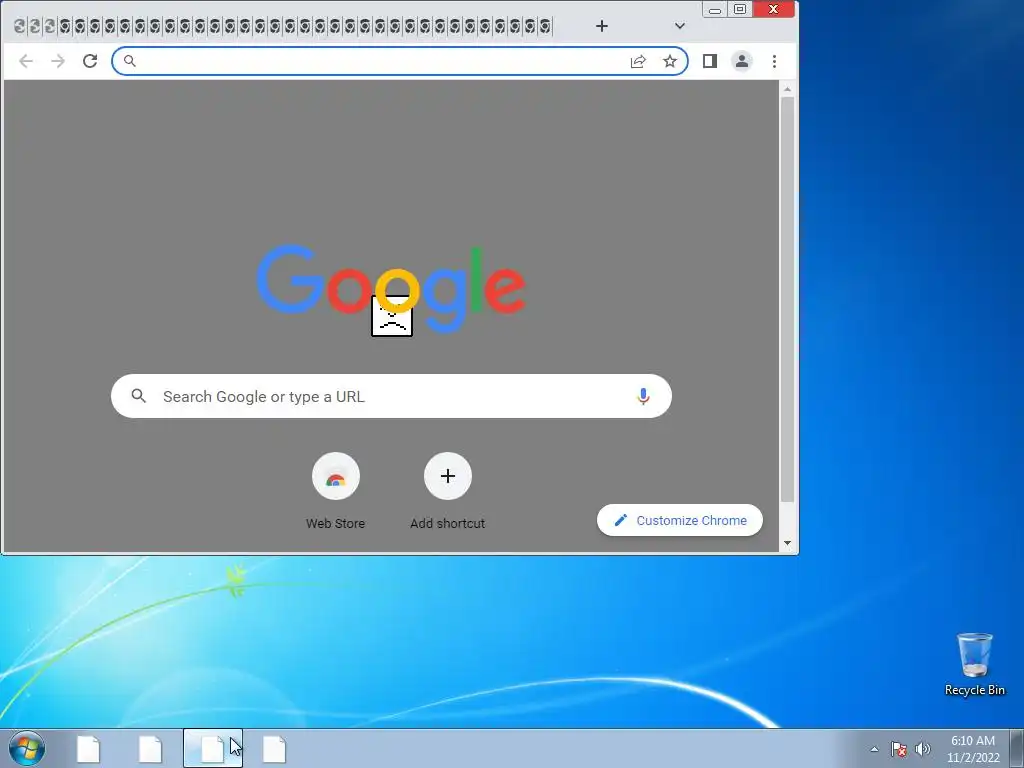Screen dimensions: 1024x768
Task: Open the volume speaker icon in the tray
Action: point(923,749)
